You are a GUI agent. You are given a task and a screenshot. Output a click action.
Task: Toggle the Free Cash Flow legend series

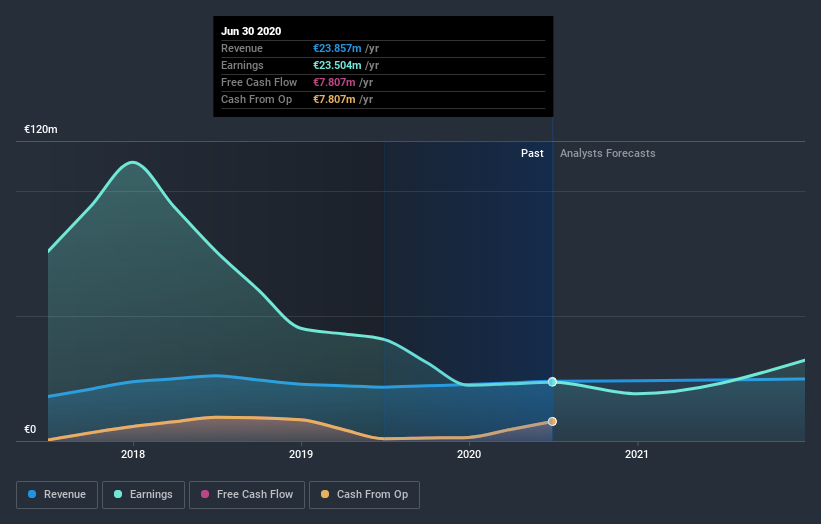point(247,495)
